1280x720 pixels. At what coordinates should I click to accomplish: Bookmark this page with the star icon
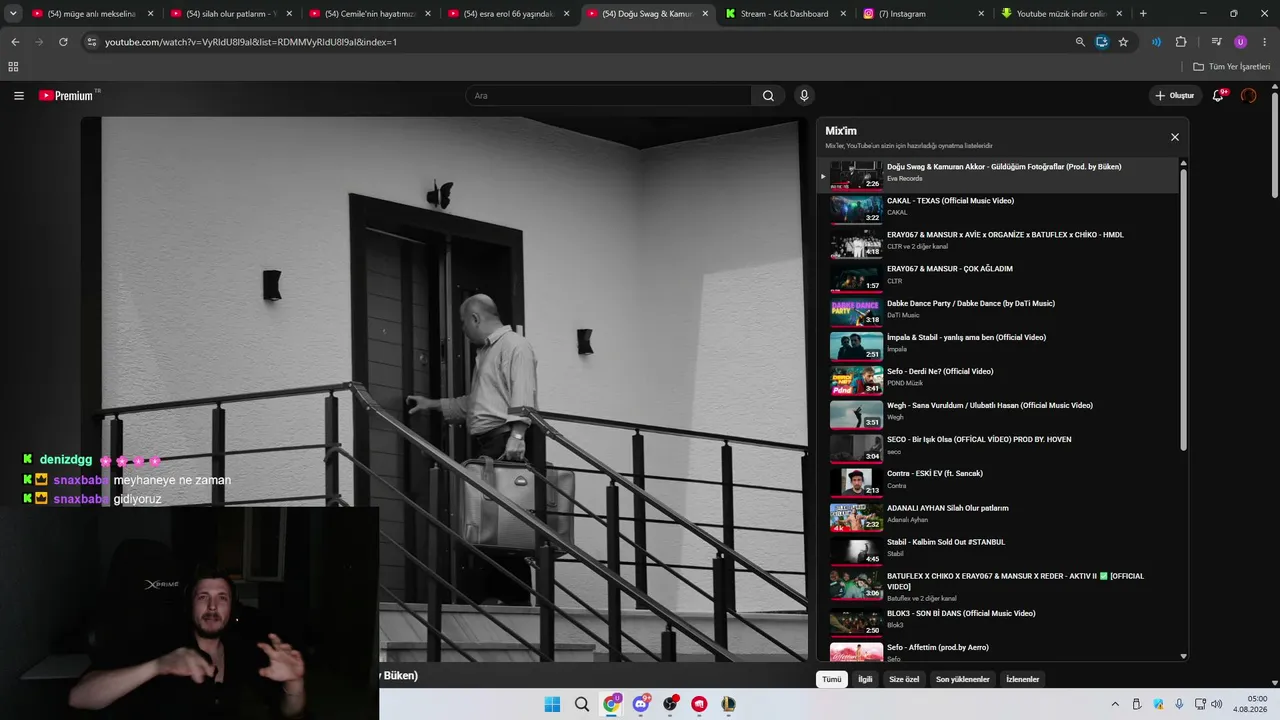pyautogui.click(x=1123, y=42)
